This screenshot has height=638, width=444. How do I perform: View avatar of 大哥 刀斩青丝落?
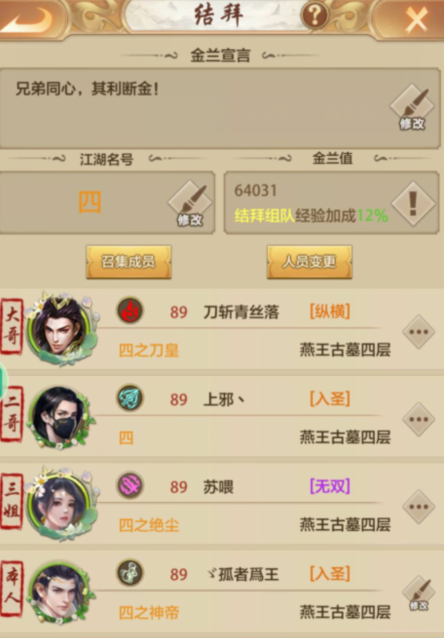[x=62, y=328]
